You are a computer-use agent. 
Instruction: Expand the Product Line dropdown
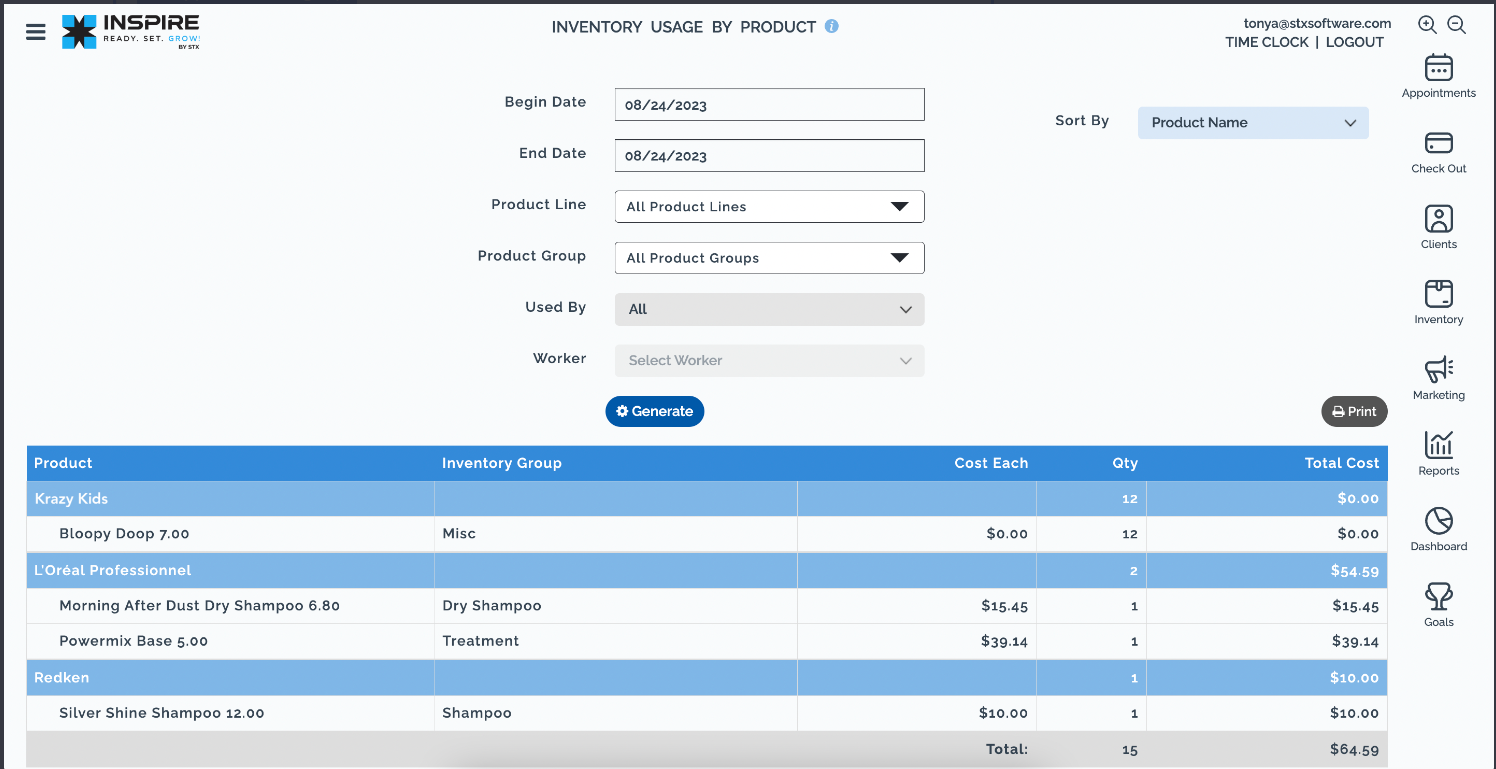click(769, 207)
